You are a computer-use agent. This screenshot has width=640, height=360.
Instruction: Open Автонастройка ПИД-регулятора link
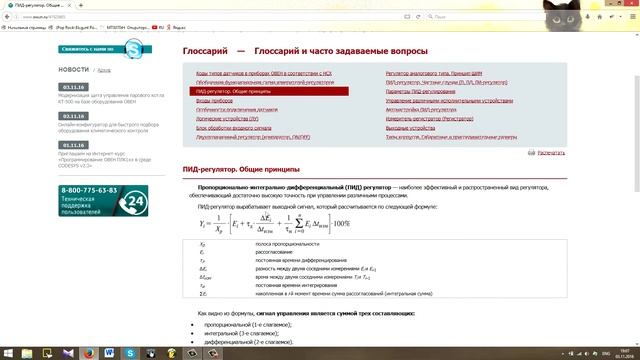[421, 110]
